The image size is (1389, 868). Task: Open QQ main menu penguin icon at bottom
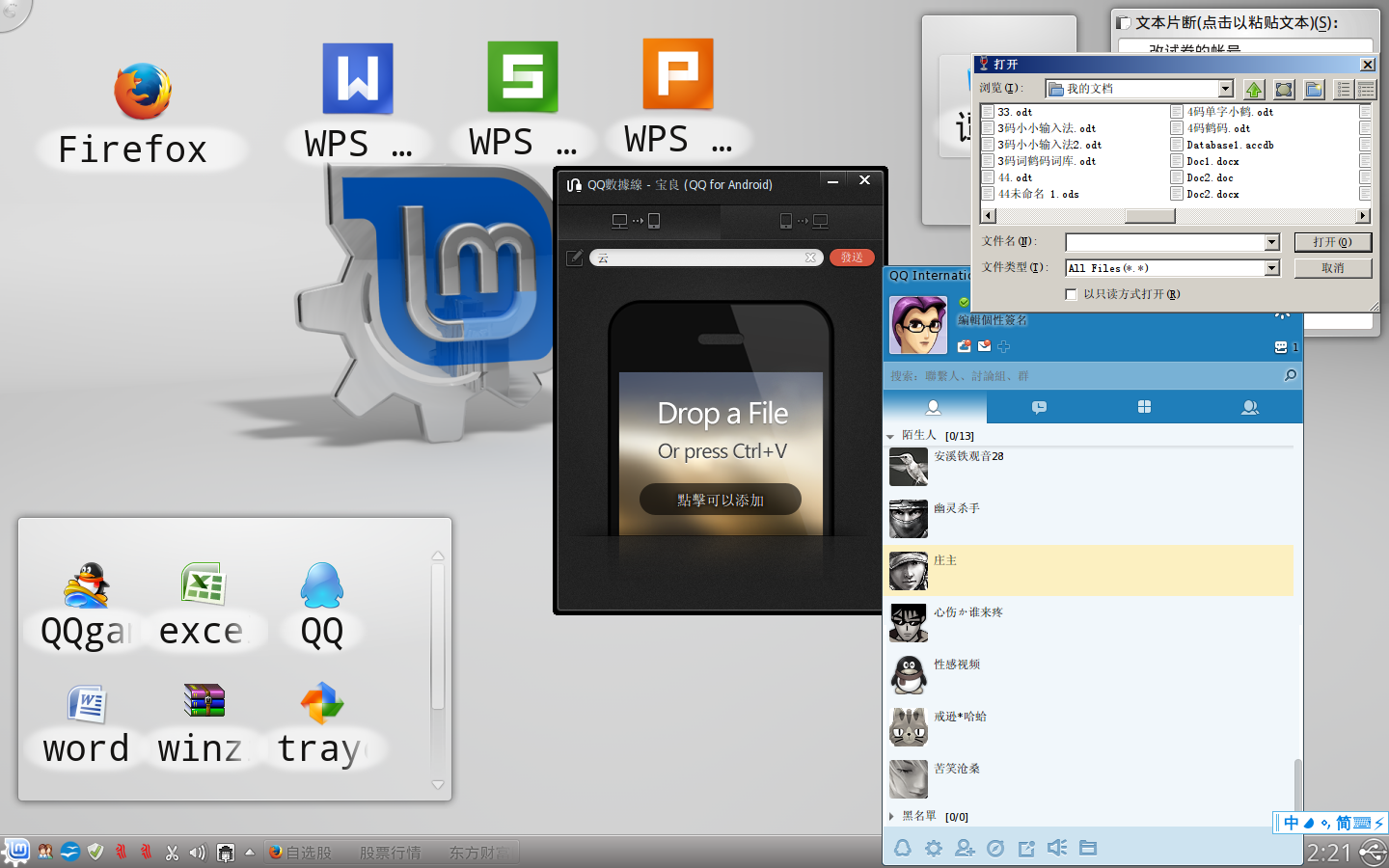tap(903, 848)
